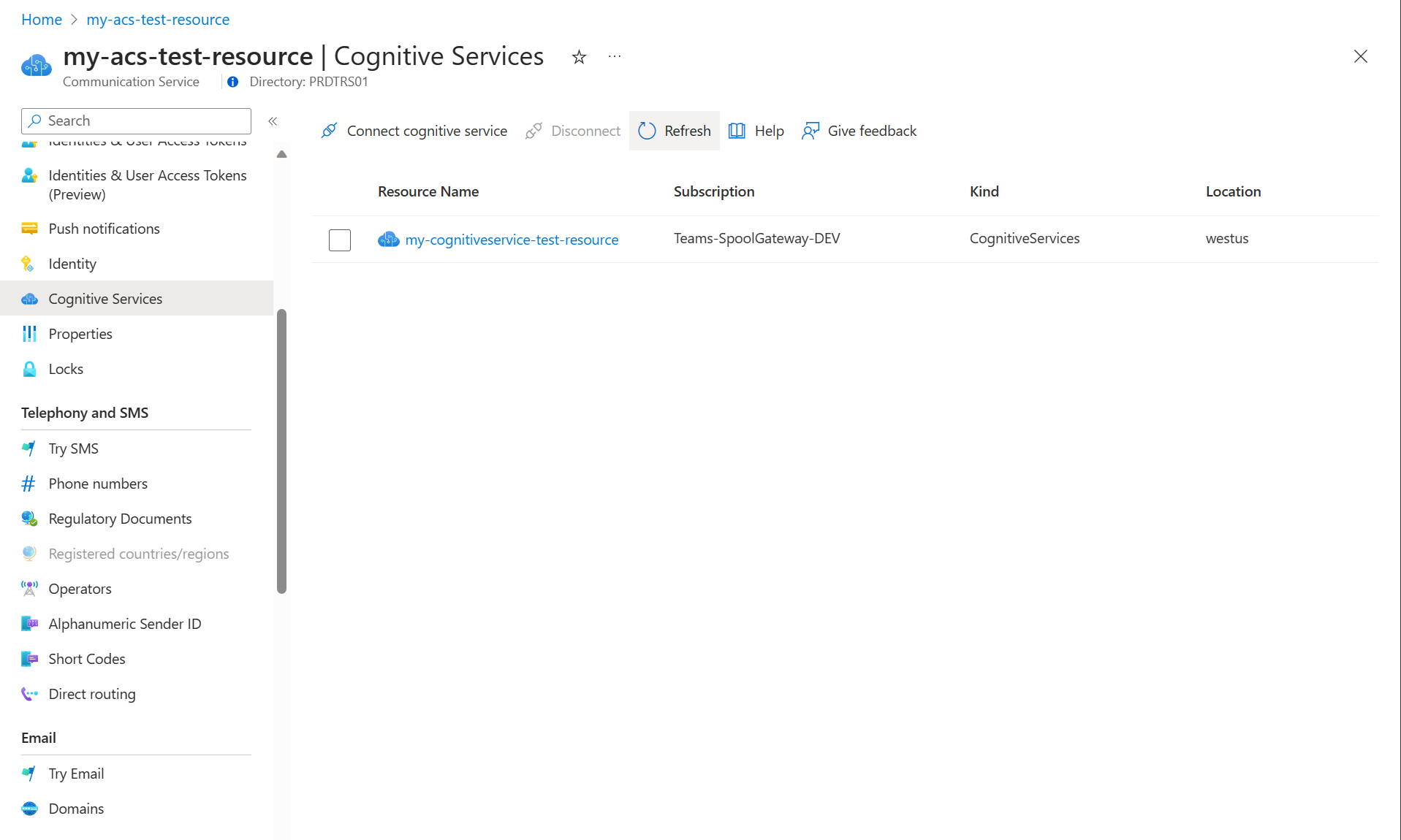
Task: Click the Disconnect toolbar button
Action: click(573, 131)
